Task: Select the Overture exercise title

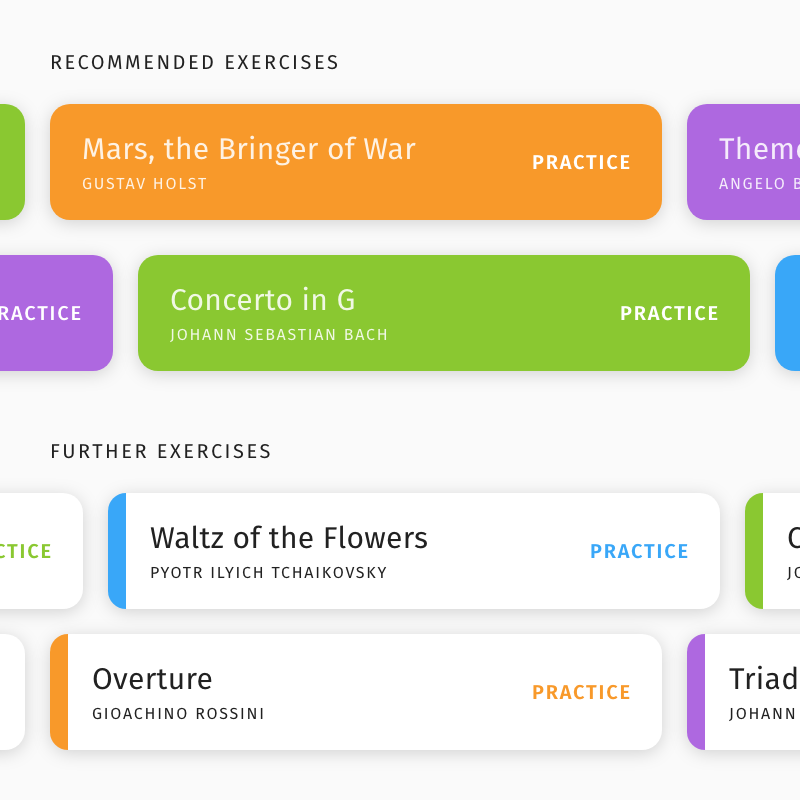Action: click(x=152, y=679)
